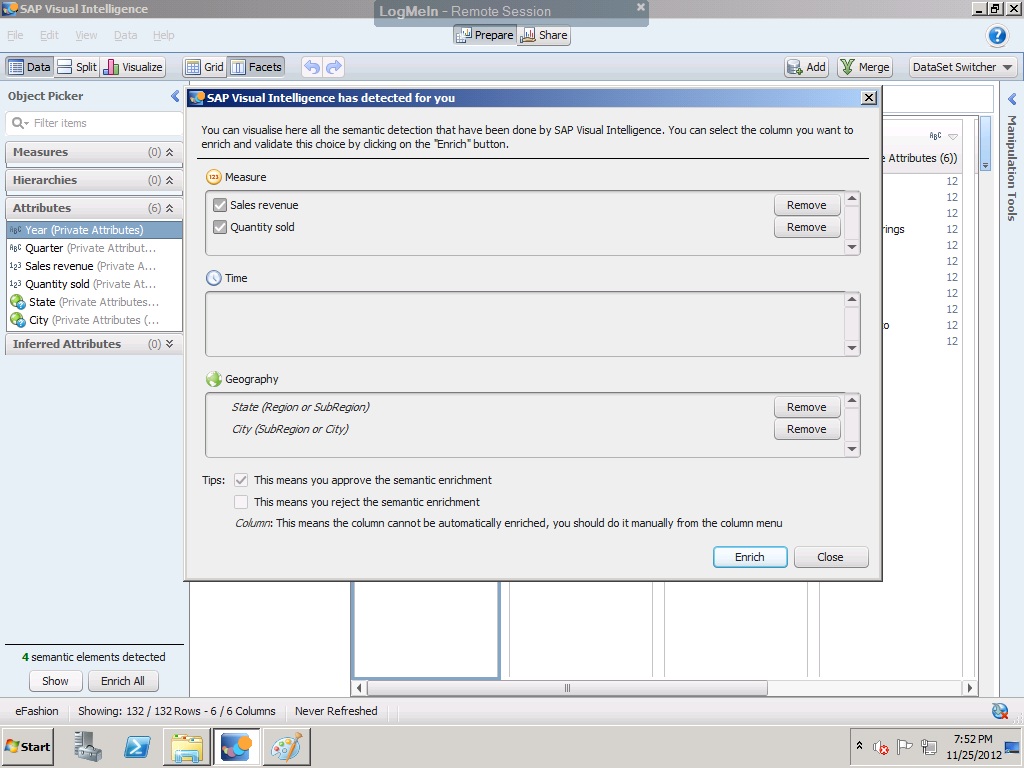Click the Filter items search field
Image resolution: width=1024 pixels, height=768 pixels.
click(94, 123)
